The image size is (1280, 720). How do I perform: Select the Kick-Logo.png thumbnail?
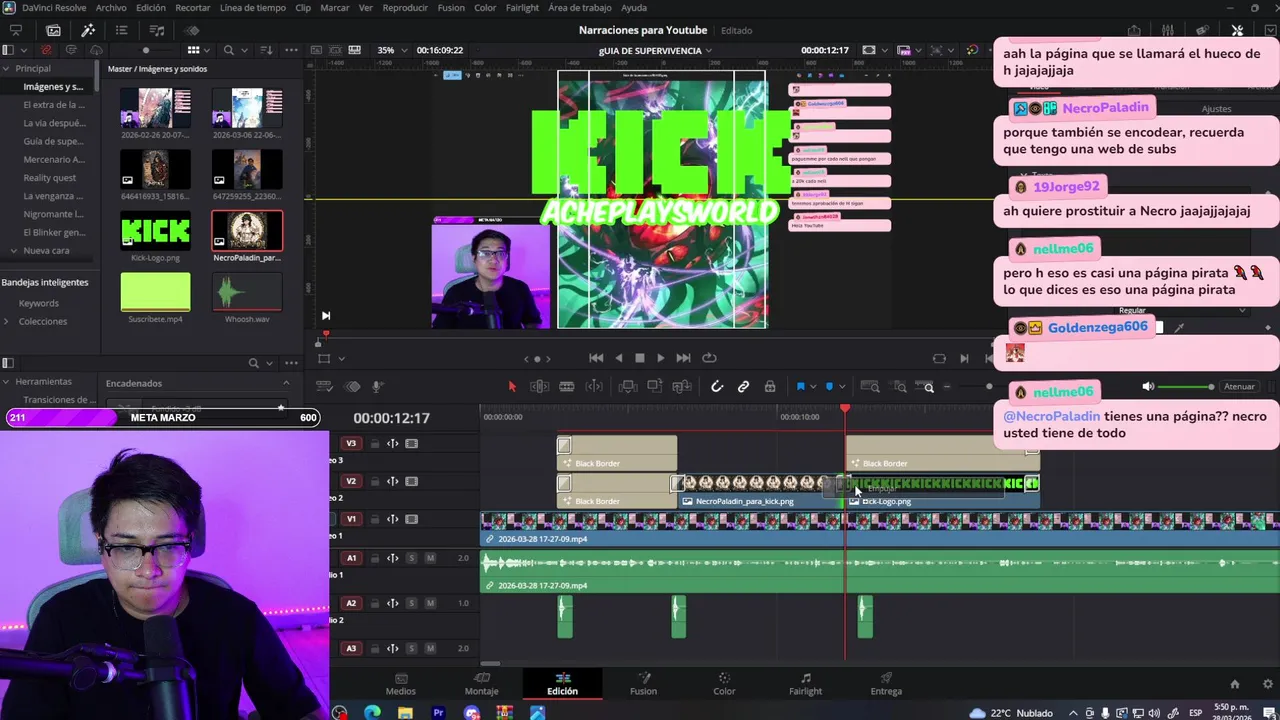pos(155,232)
